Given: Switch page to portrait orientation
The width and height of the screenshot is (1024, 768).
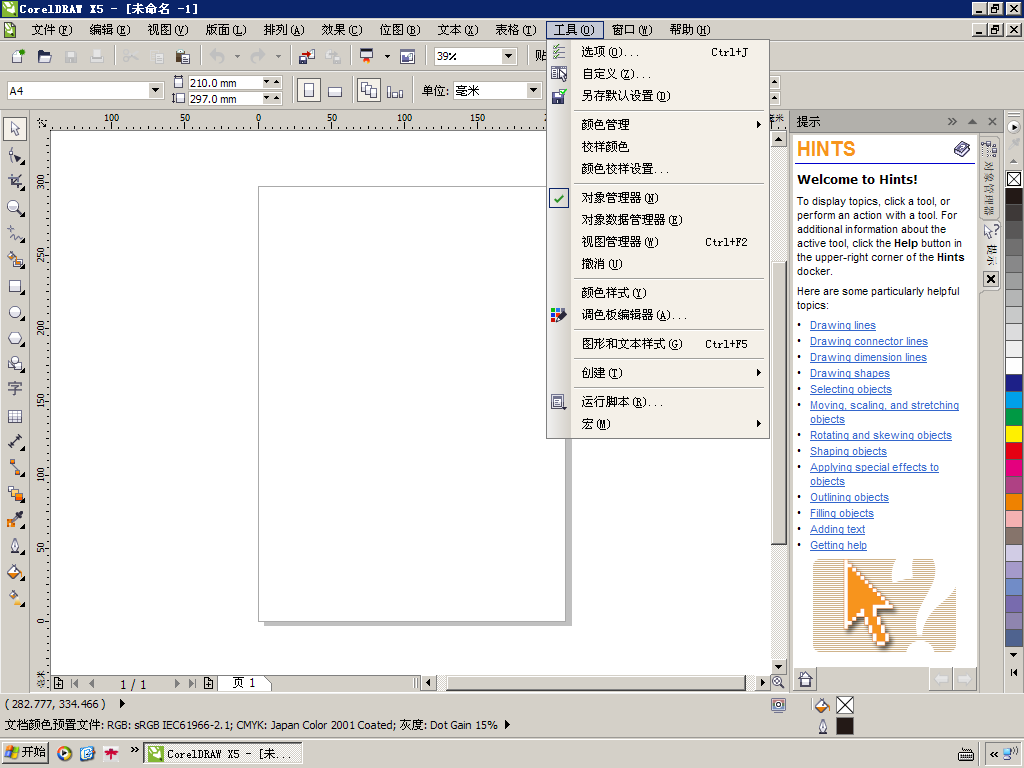Looking at the screenshot, I should tap(309, 91).
